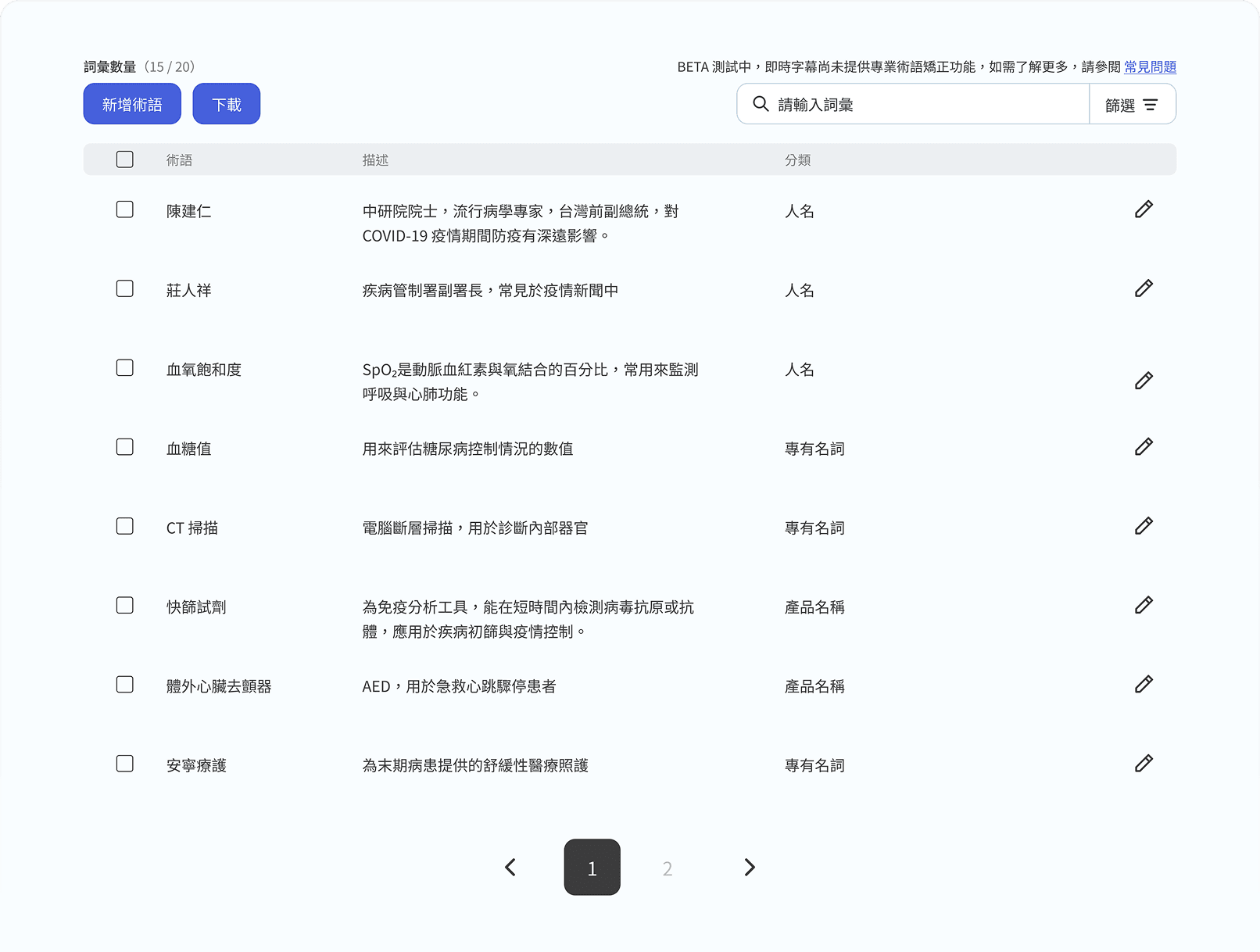Select the 陳建仁 row checkbox
This screenshot has height=952, width=1260.
pos(124,209)
